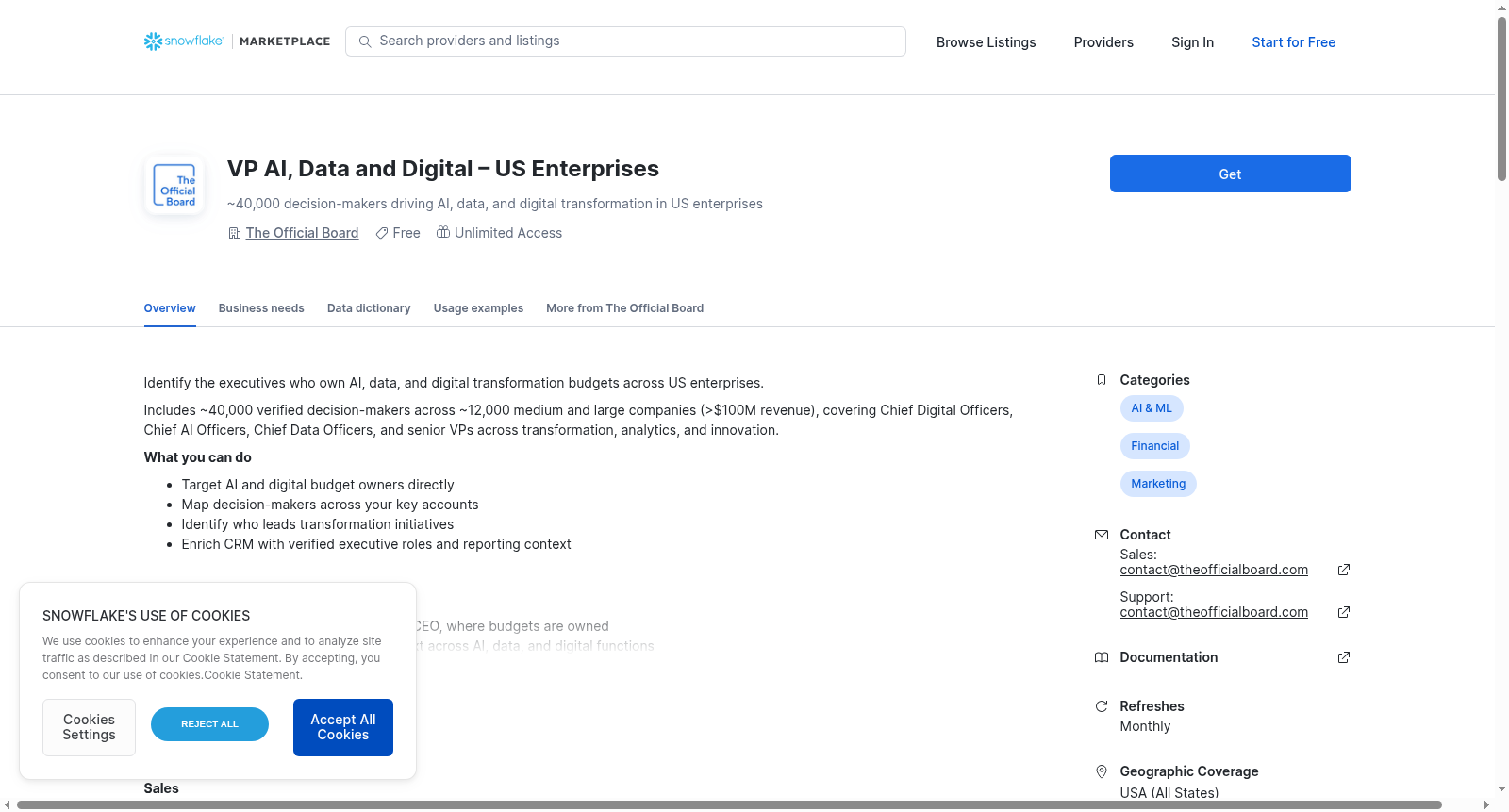1509x812 pixels.
Task: Focus the Search providers and listings field
Action: pyautogui.click(x=625, y=41)
